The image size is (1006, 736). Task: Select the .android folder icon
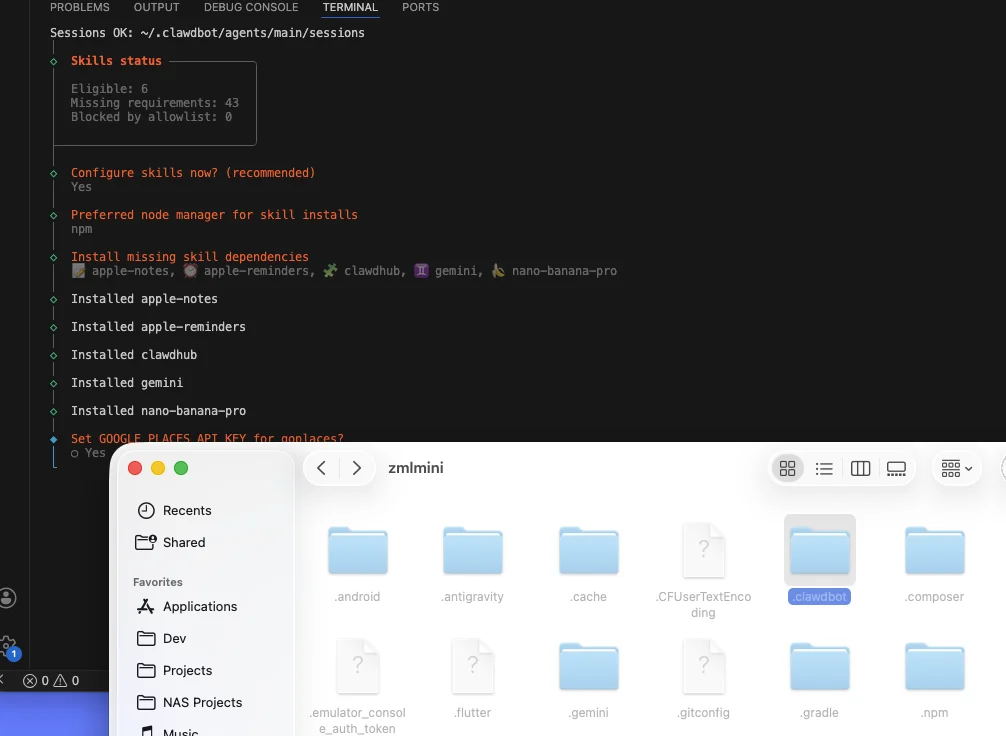pyautogui.click(x=358, y=551)
